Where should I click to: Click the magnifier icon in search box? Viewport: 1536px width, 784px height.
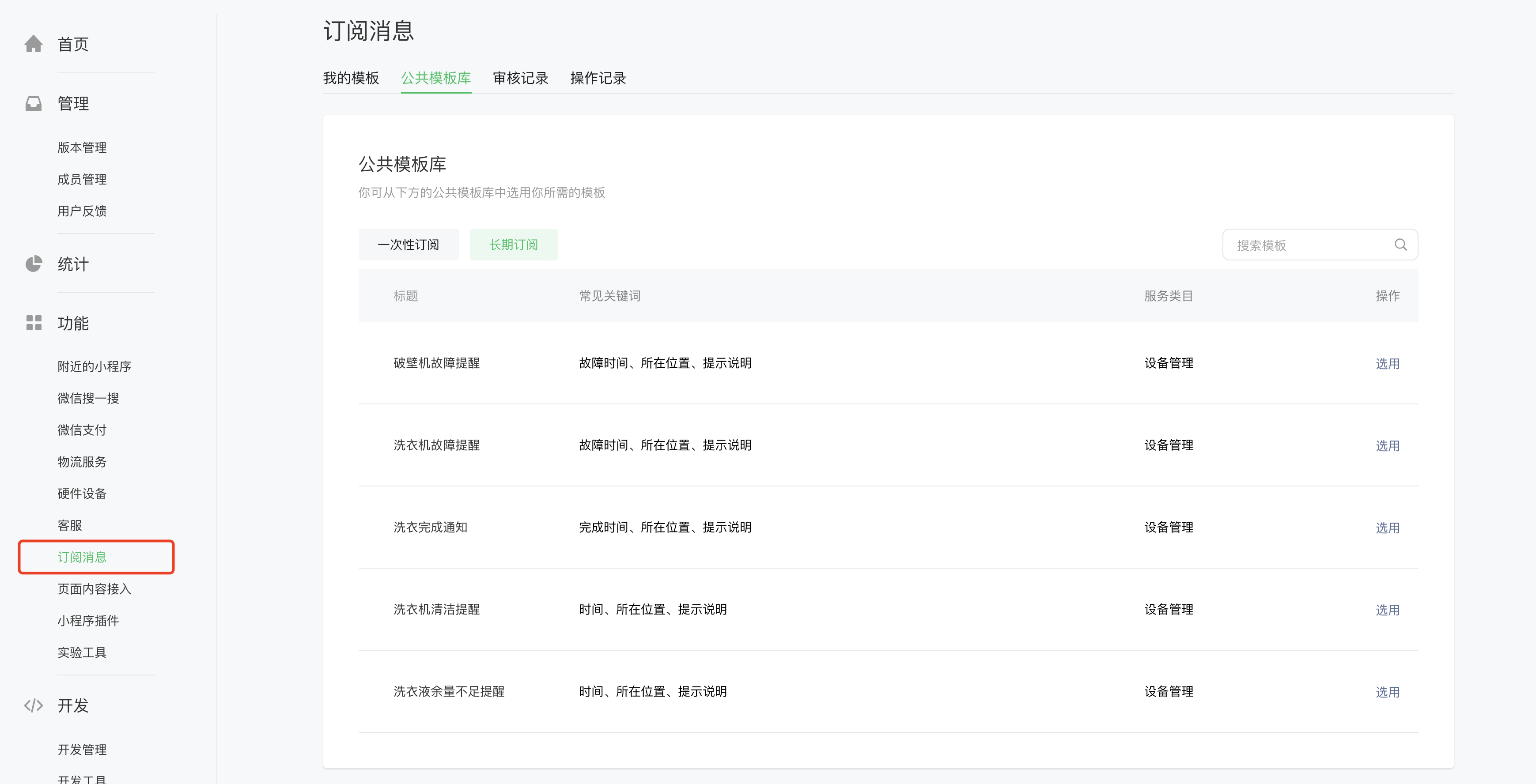click(x=1401, y=245)
